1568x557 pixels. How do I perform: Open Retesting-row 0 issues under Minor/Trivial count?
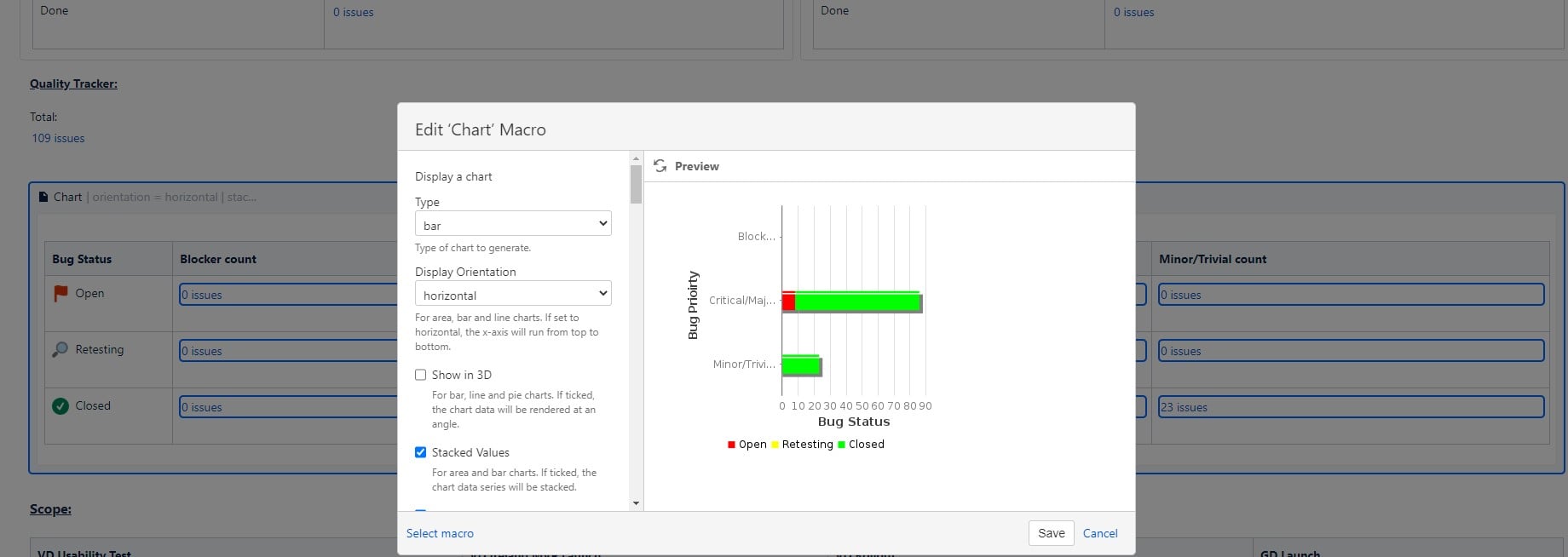1180,351
